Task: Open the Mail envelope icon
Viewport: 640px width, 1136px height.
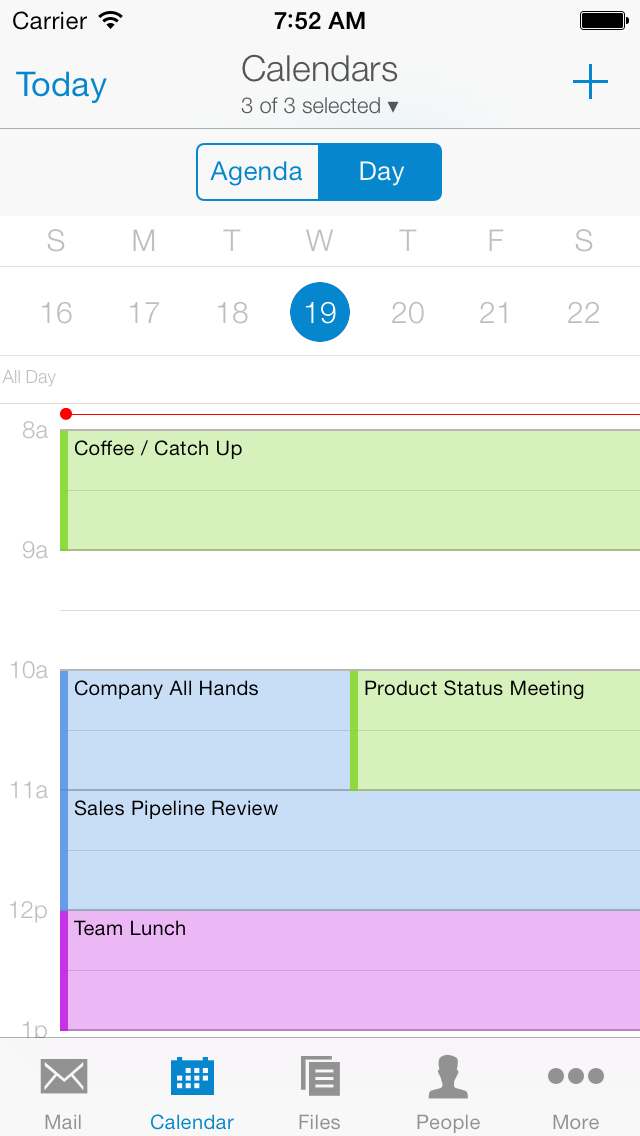Action: pyautogui.click(x=63, y=1077)
